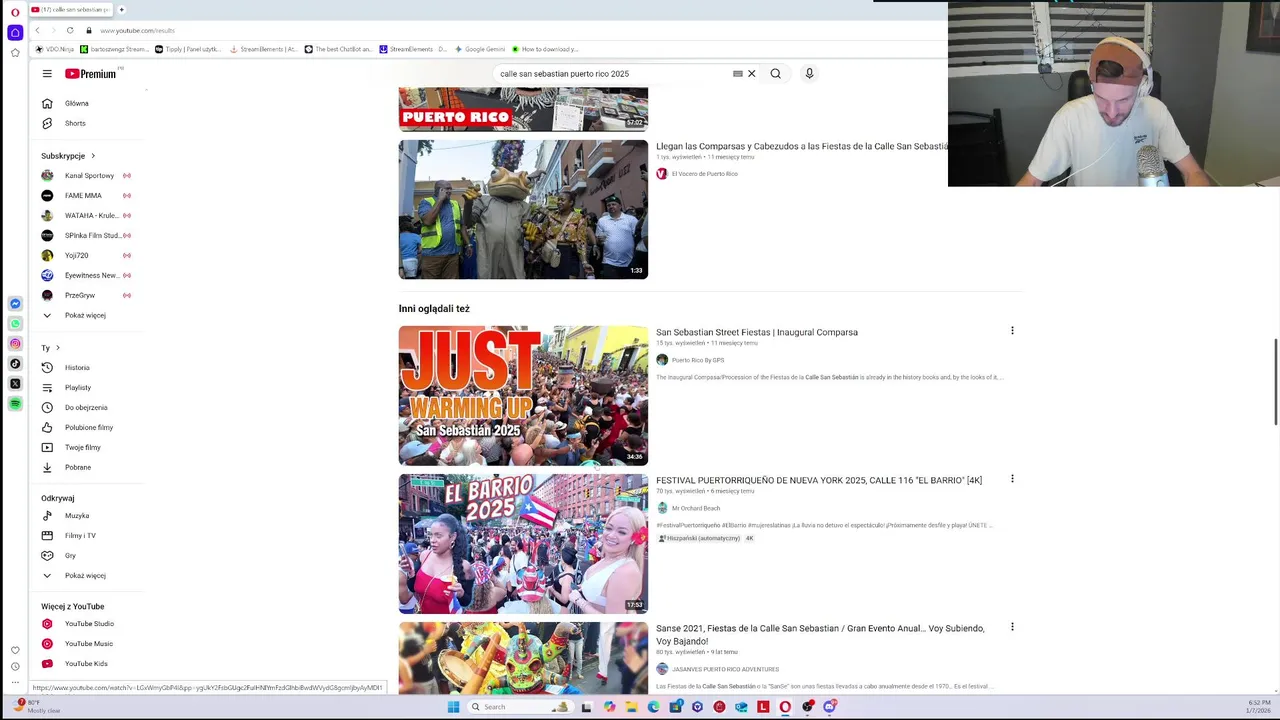Open the YouTube hamburger guide menu

(47, 73)
